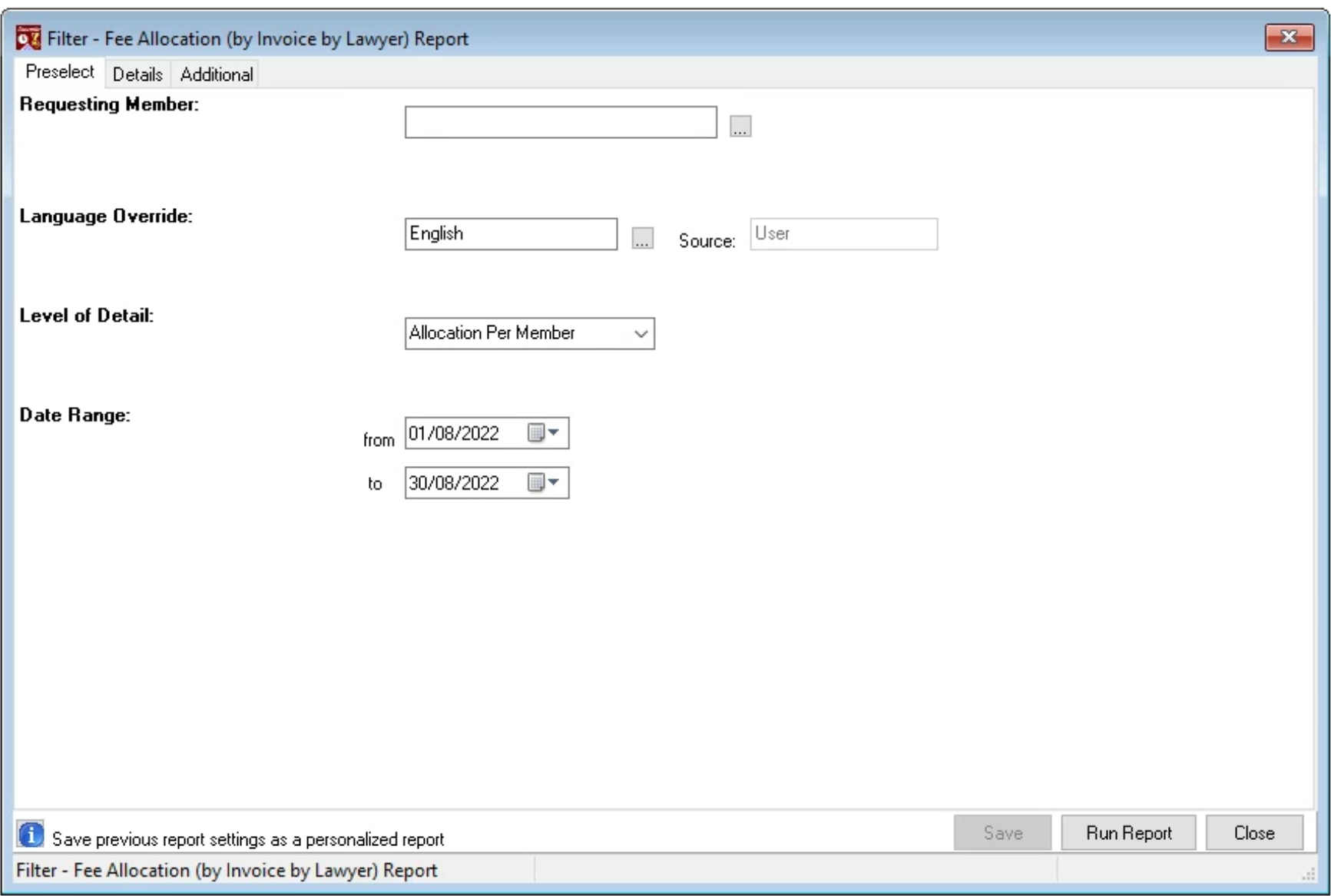The height and width of the screenshot is (896, 1331).
Task: Open the Requesting Member lookup ellipsis button
Action: click(x=740, y=126)
